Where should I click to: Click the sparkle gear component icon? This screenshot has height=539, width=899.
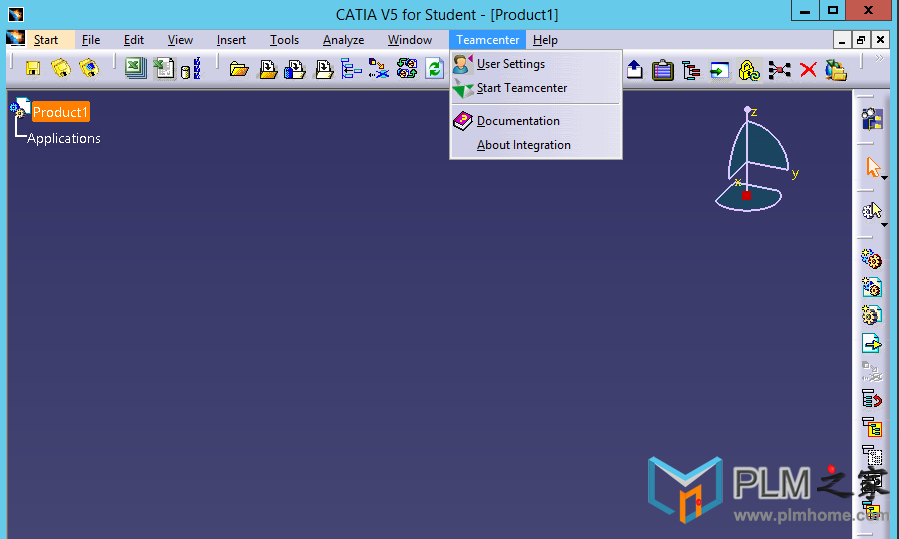[x=871, y=259]
